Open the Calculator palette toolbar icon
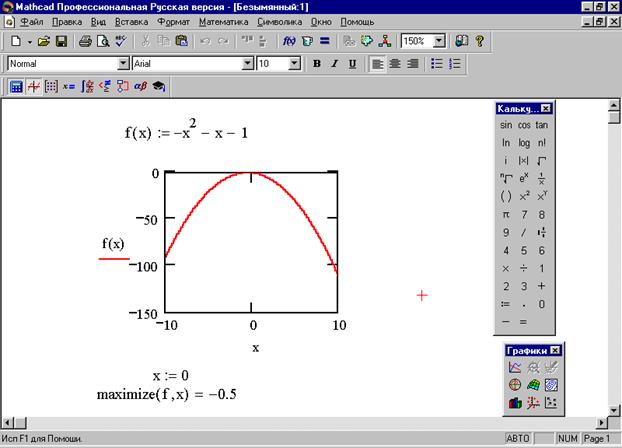Viewport: 622px width, 448px height. coord(16,86)
